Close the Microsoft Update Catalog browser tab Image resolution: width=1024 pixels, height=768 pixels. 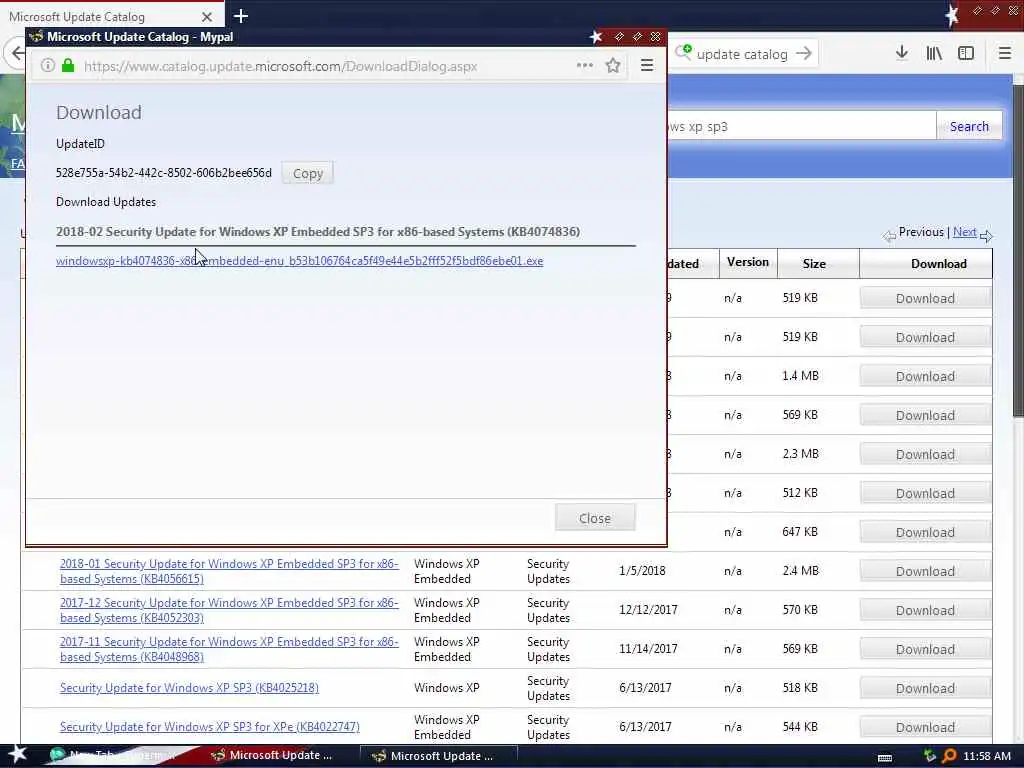tap(206, 16)
